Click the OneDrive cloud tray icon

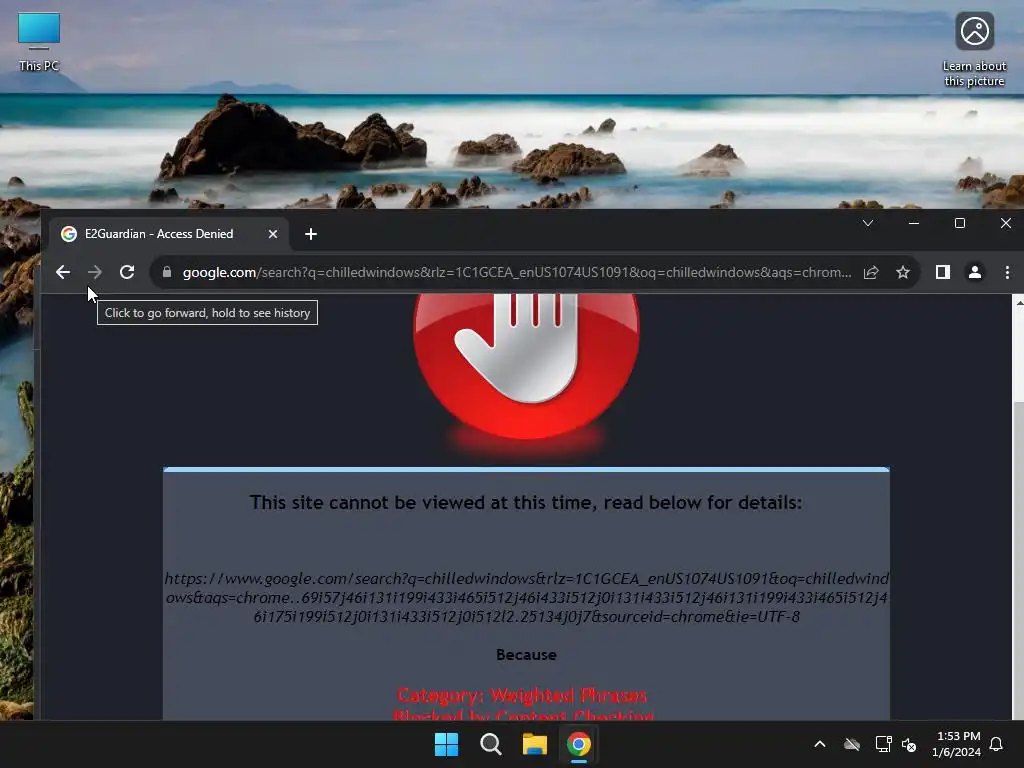pyautogui.click(x=852, y=744)
